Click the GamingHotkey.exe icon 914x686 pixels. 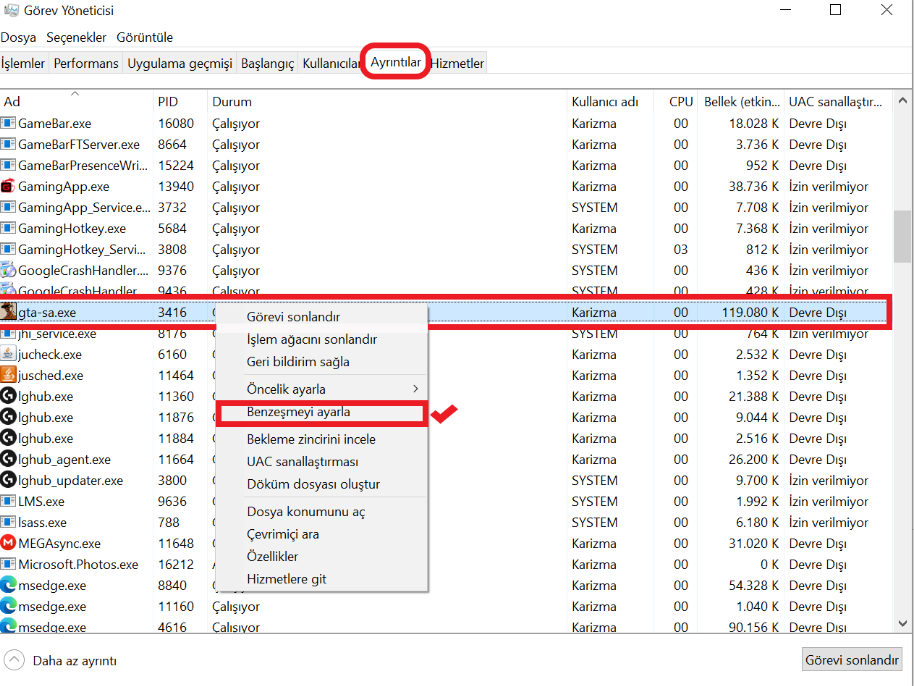click(x=8, y=228)
